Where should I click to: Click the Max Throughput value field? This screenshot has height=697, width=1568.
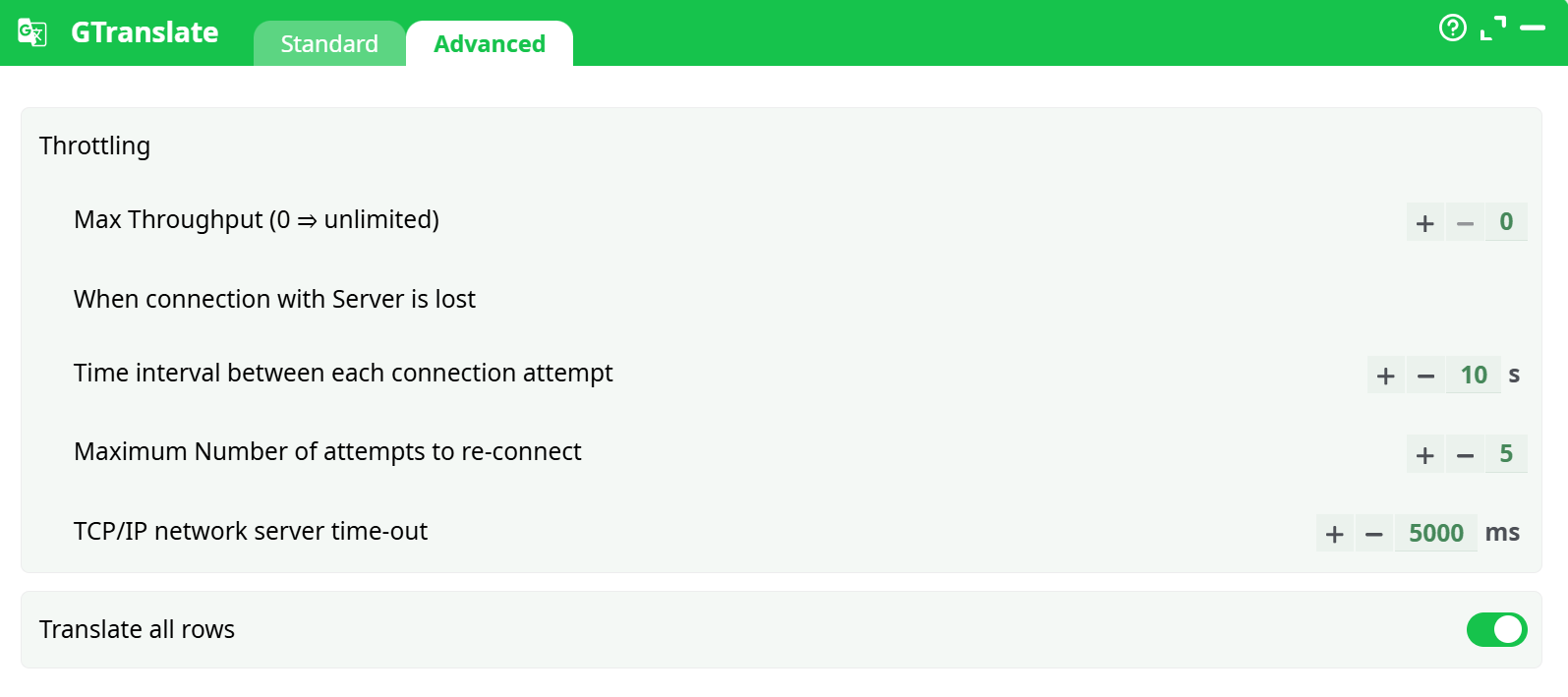coord(1505,222)
